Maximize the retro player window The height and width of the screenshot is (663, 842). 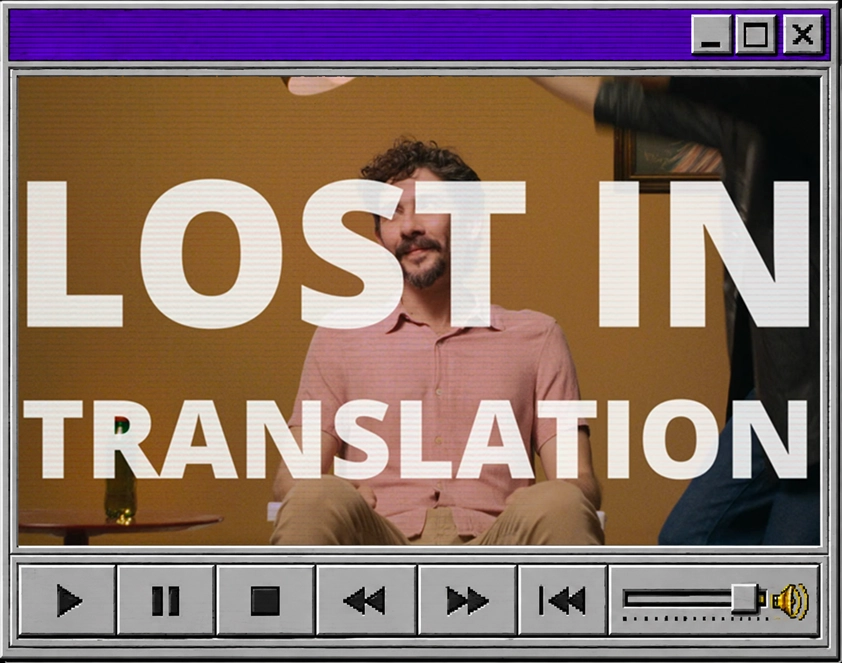[x=755, y=35]
